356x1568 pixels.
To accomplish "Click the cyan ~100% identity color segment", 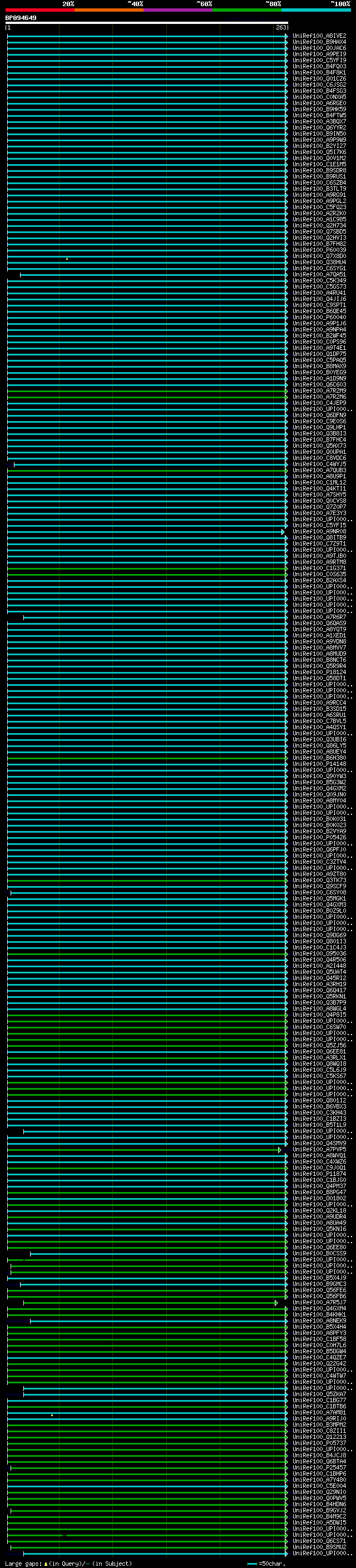I will tap(316, 10).
